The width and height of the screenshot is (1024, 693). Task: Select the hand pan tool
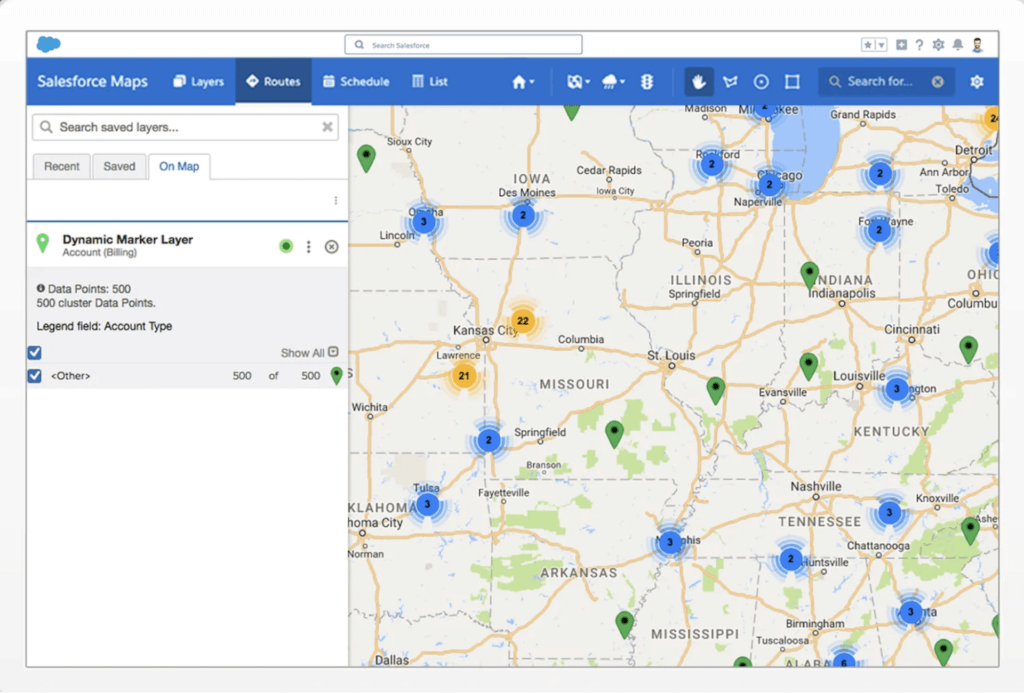tap(699, 82)
